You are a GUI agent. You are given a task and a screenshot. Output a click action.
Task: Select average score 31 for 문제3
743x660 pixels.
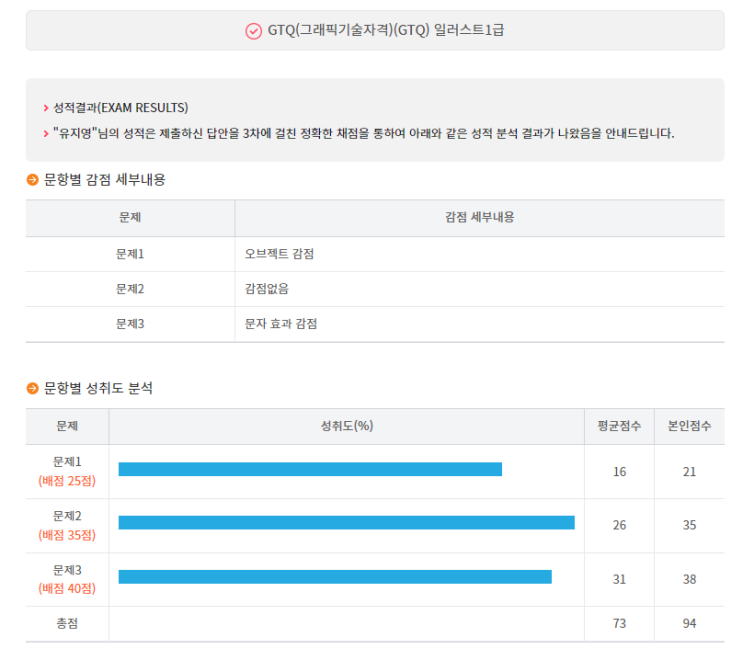[x=619, y=579]
